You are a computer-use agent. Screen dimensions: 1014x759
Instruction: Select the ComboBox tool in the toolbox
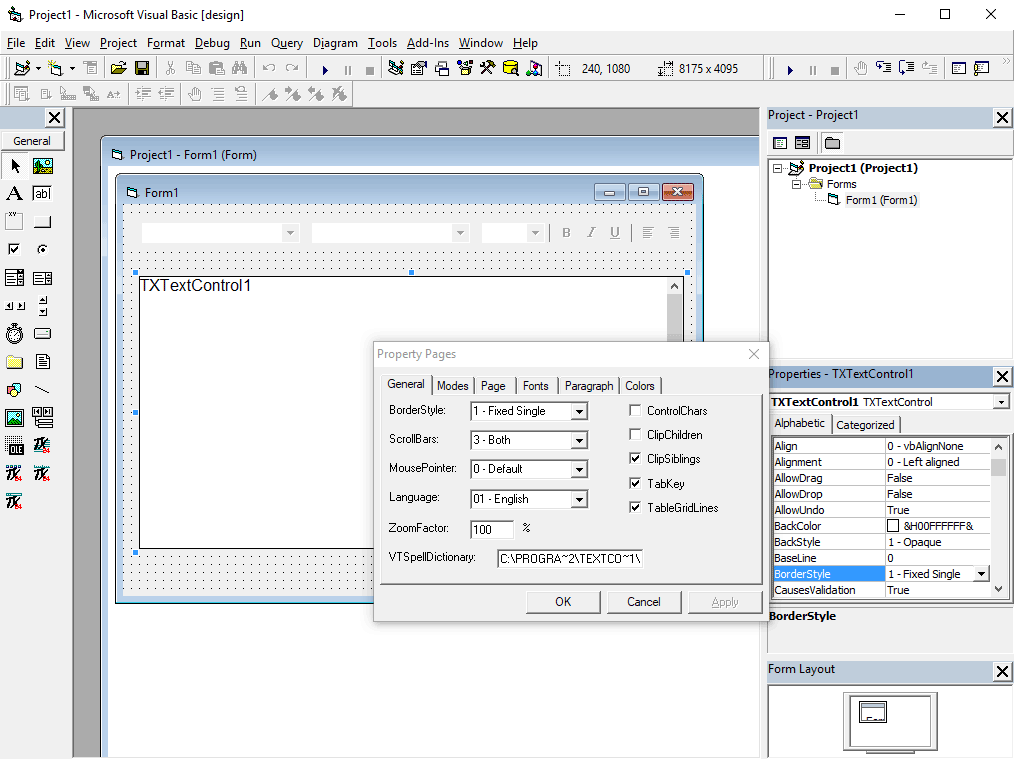(x=15, y=278)
